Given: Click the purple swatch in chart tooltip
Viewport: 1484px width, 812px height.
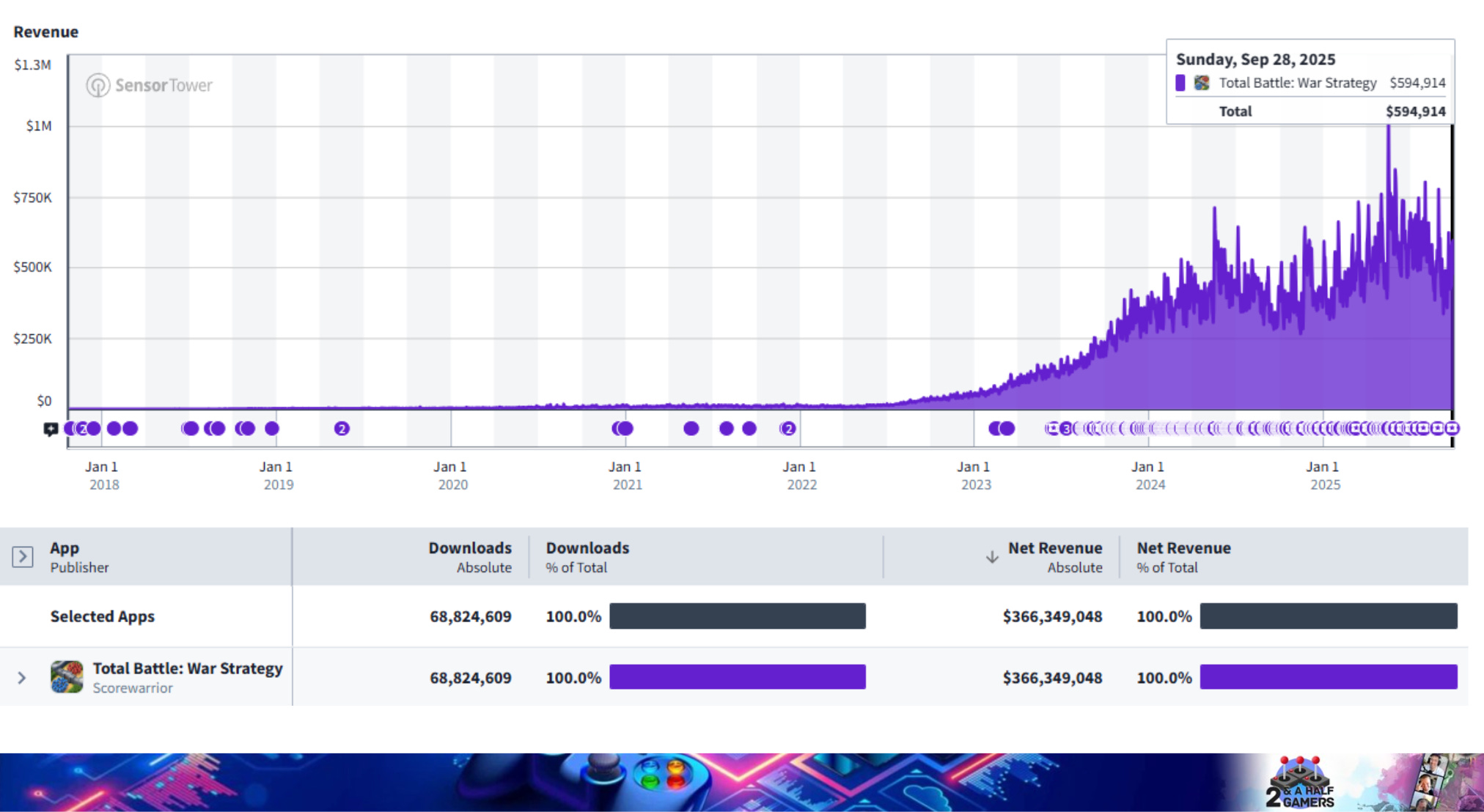Looking at the screenshot, I should coord(1180,83).
